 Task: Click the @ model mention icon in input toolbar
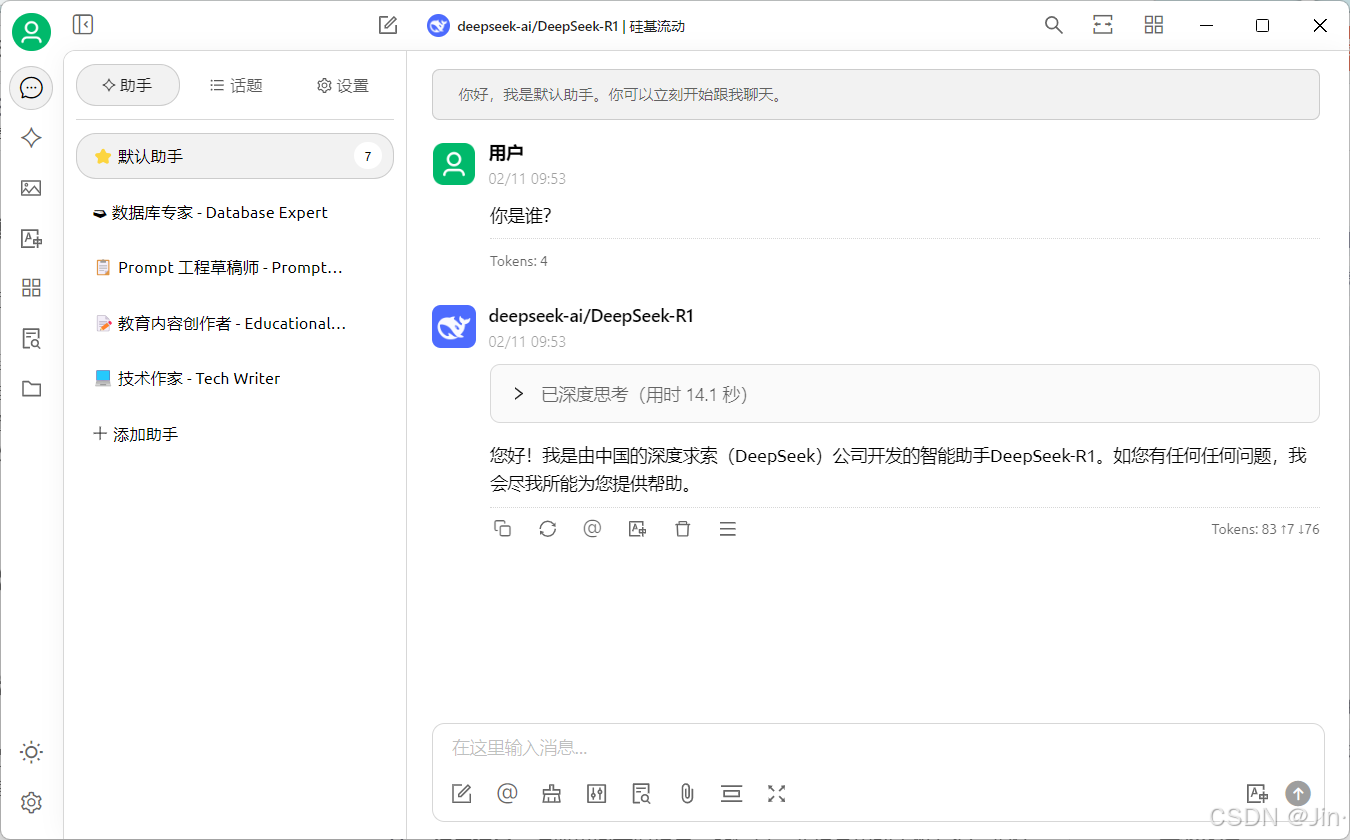[x=507, y=794]
